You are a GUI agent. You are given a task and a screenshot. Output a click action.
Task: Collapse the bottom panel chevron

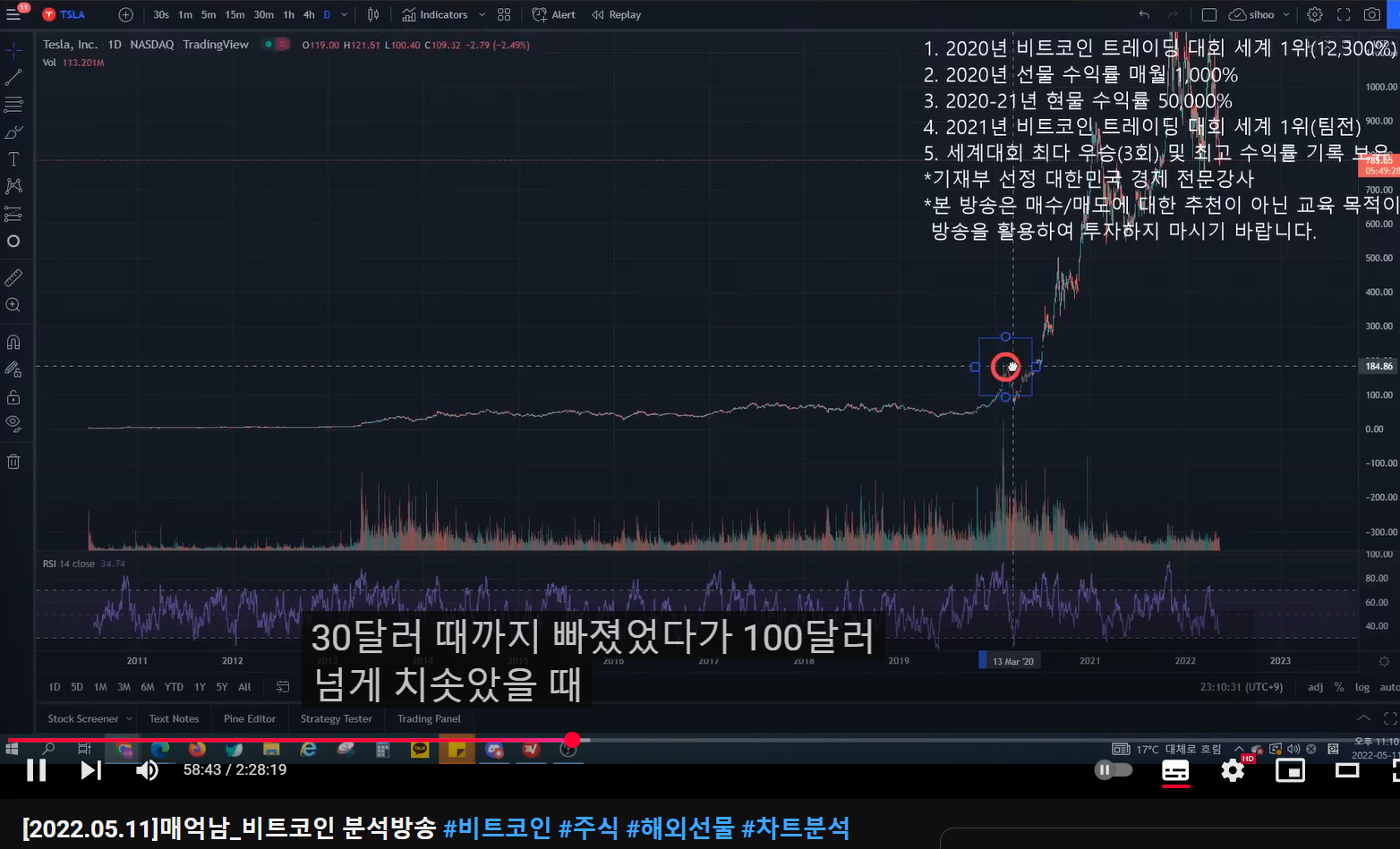coord(1363,718)
